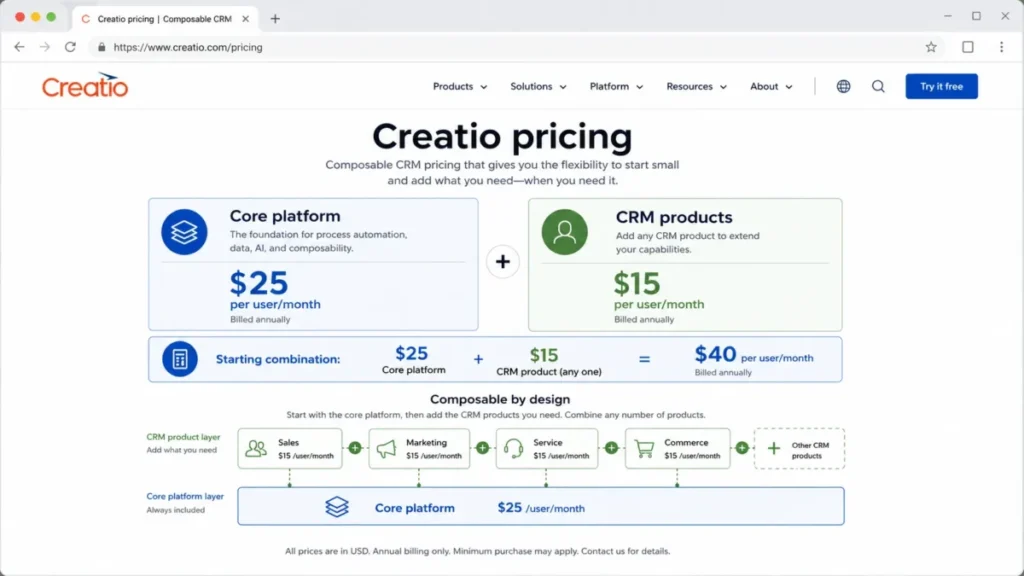Select the Service product card

click(x=547, y=449)
